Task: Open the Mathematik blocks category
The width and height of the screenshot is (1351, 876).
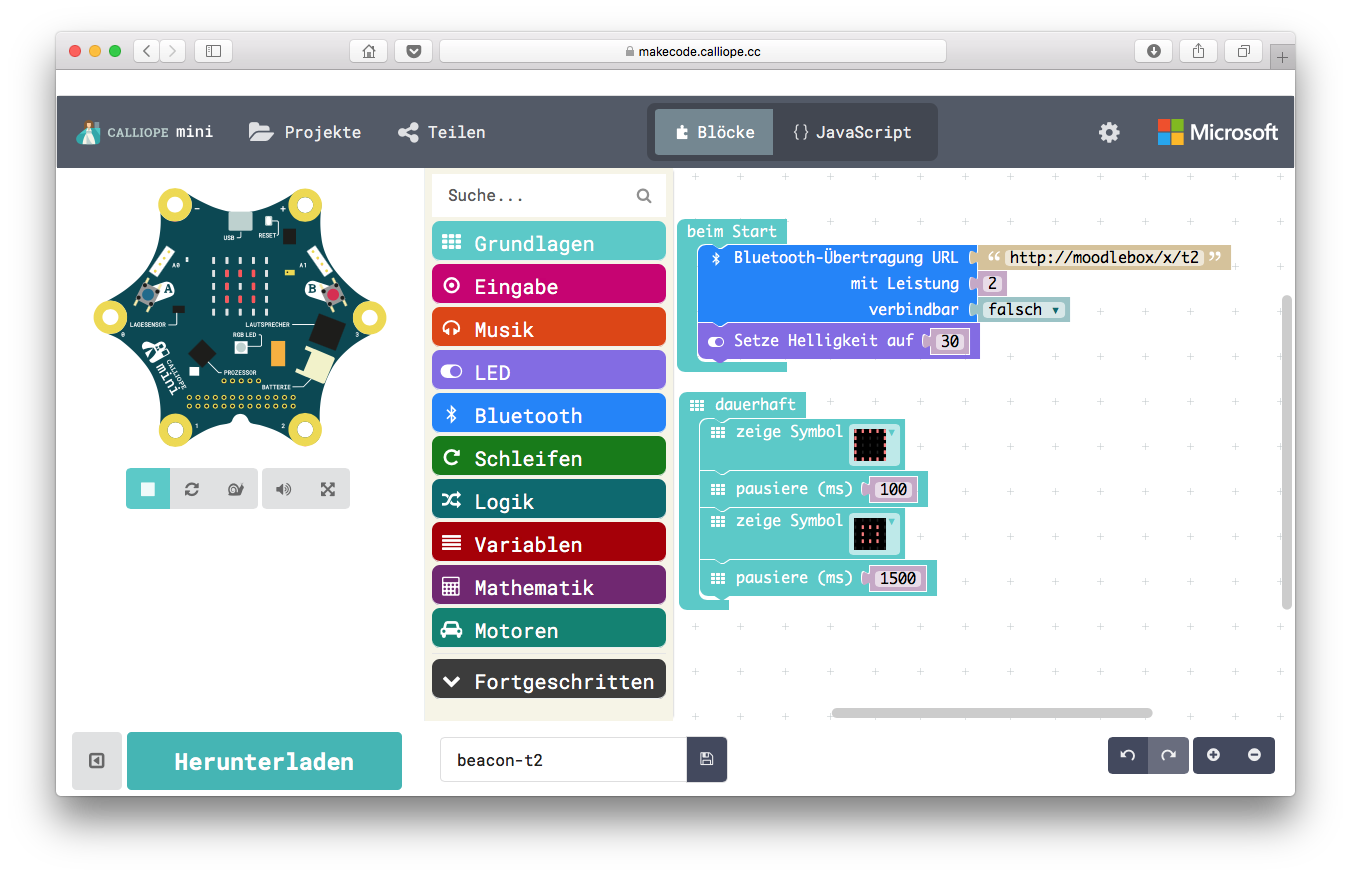Action: click(x=548, y=584)
